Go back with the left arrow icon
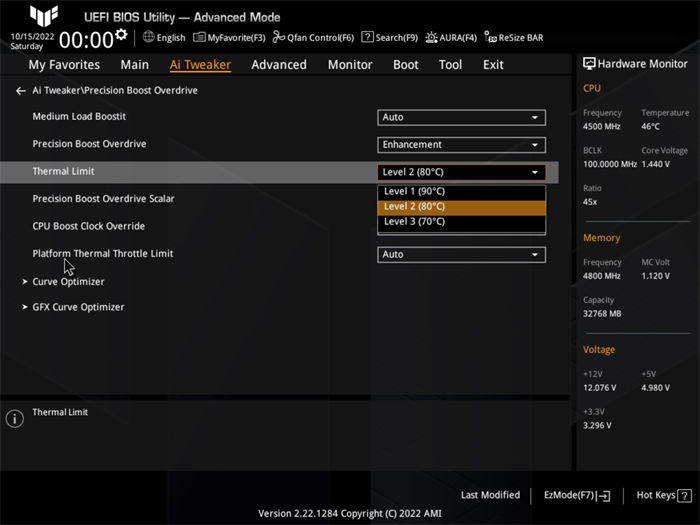 (21, 91)
